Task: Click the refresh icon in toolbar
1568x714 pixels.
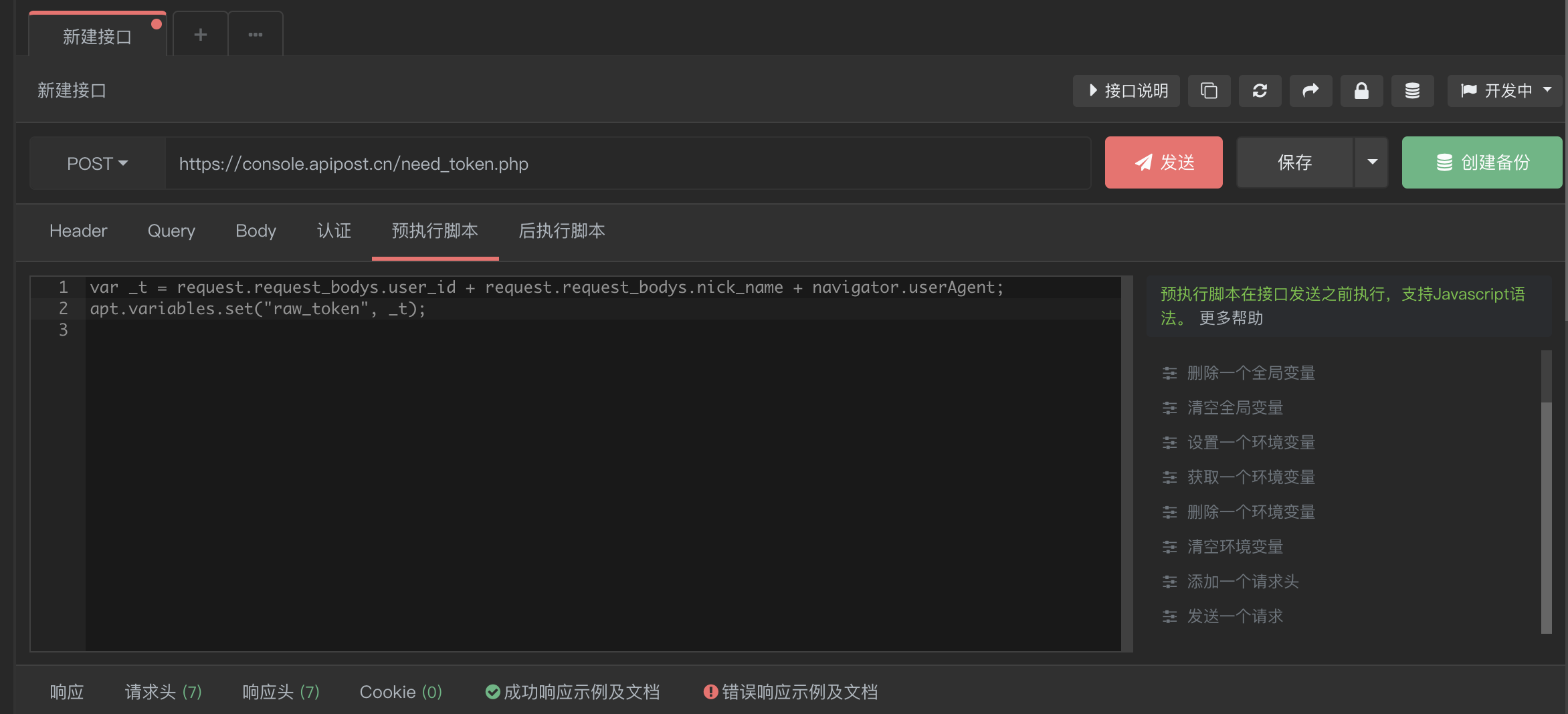Action: (x=1260, y=90)
